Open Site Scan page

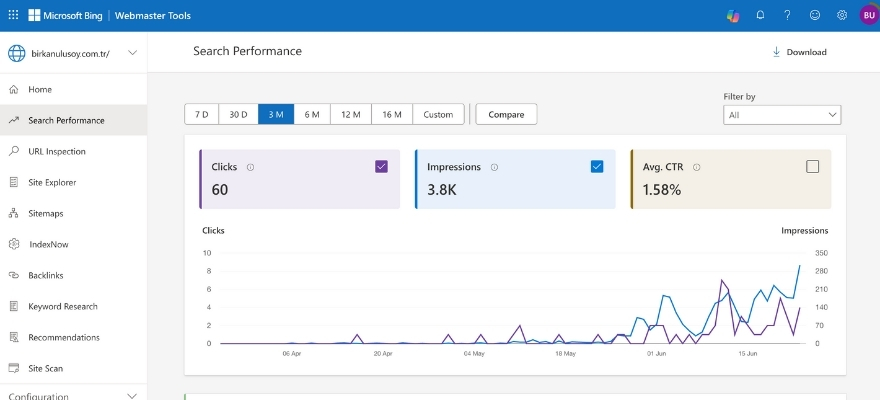click(74, 368)
